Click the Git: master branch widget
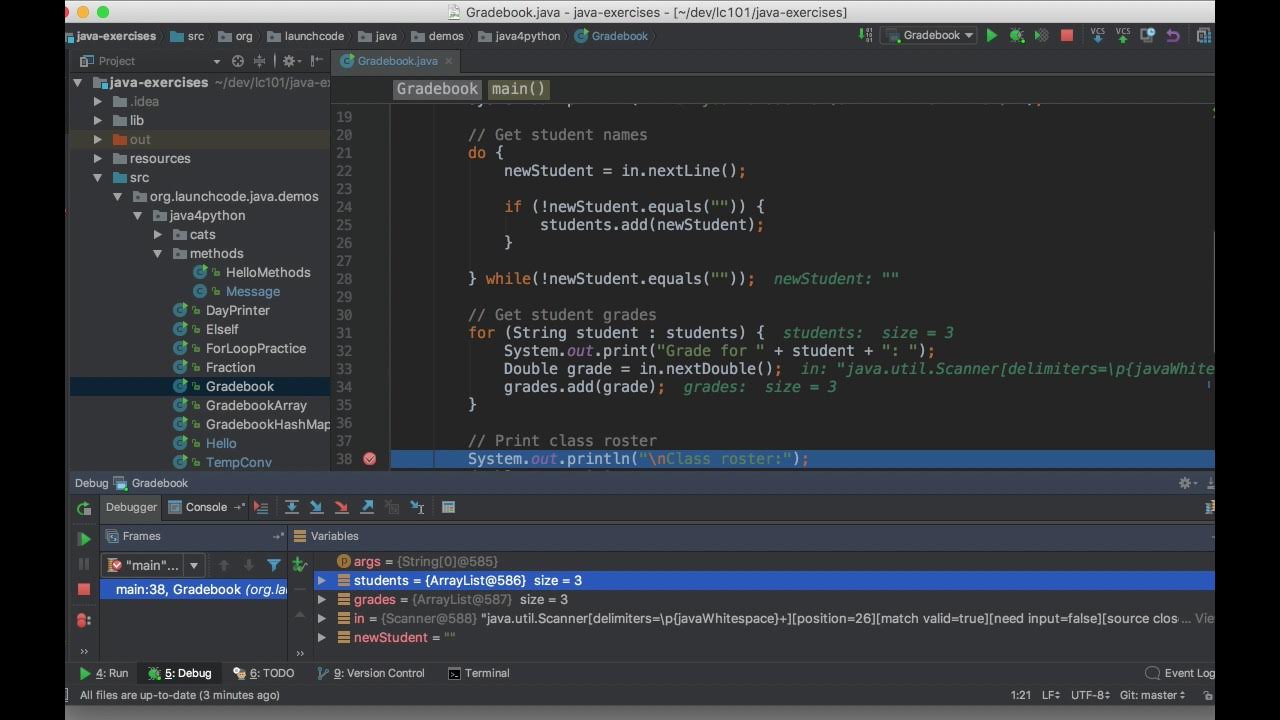This screenshot has width=1280, height=720. 1152,695
